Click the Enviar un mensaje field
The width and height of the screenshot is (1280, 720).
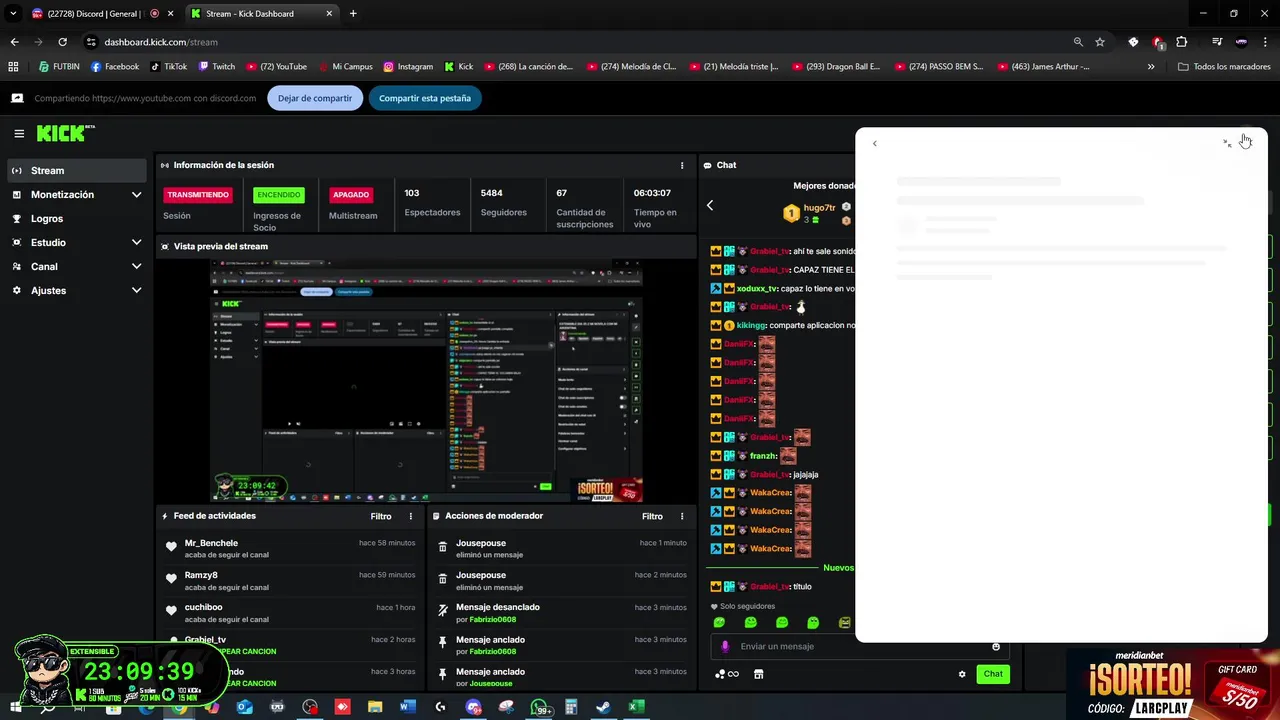(860, 646)
